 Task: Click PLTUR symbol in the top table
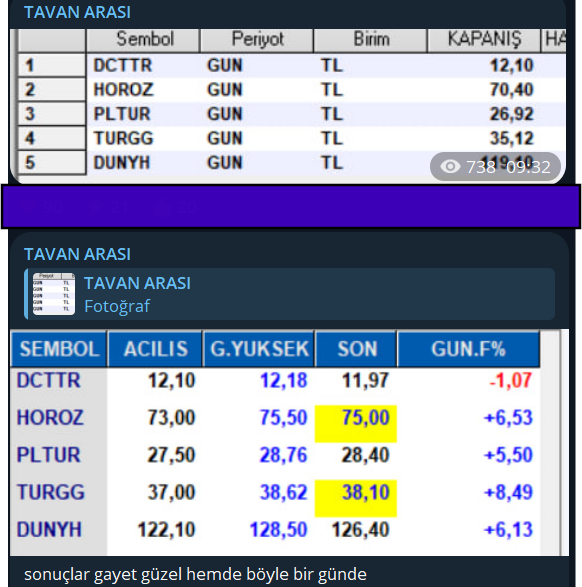point(122,114)
